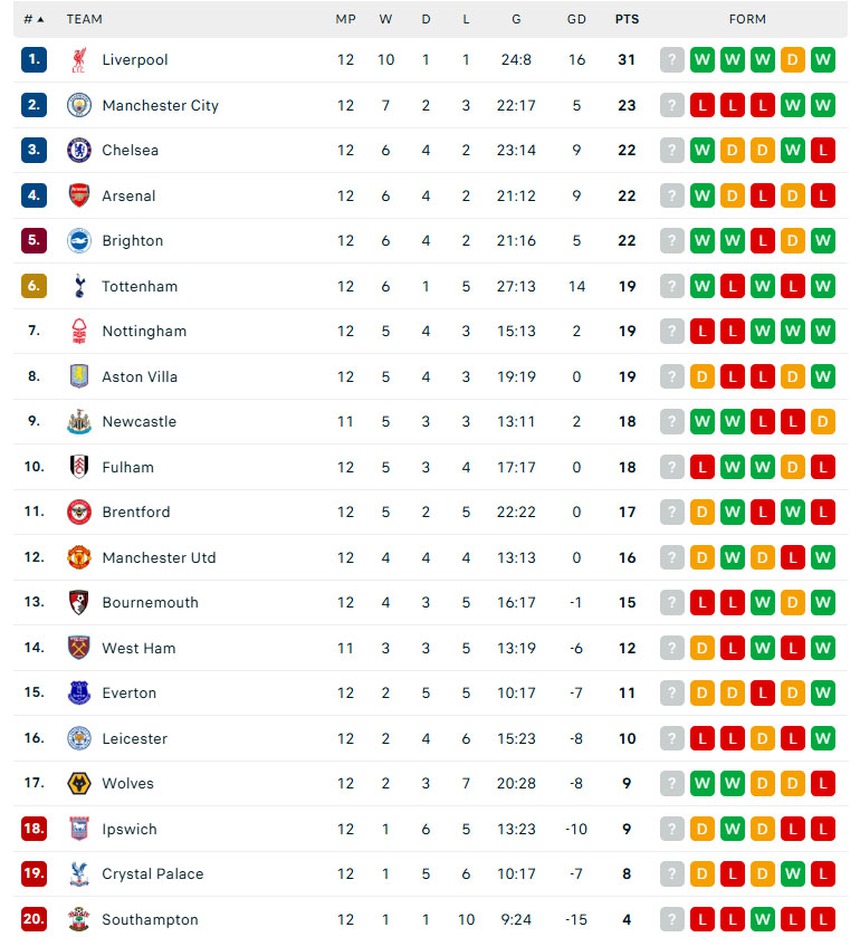The image size is (860, 937).
Task: Click the Arsenal cannon badge icon
Action: pos(79,196)
